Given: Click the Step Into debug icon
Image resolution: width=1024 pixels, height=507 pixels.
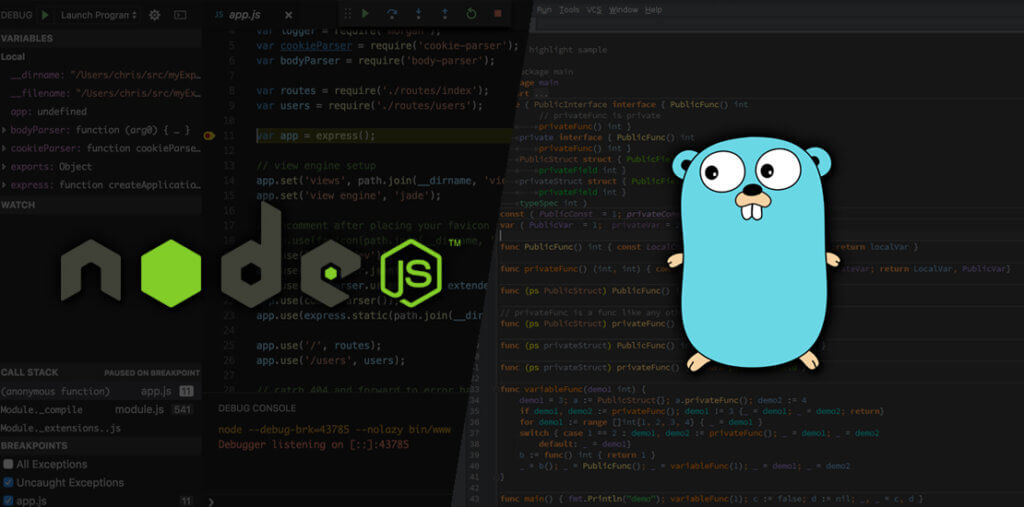Looking at the screenshot, I should tap(418, 14).
